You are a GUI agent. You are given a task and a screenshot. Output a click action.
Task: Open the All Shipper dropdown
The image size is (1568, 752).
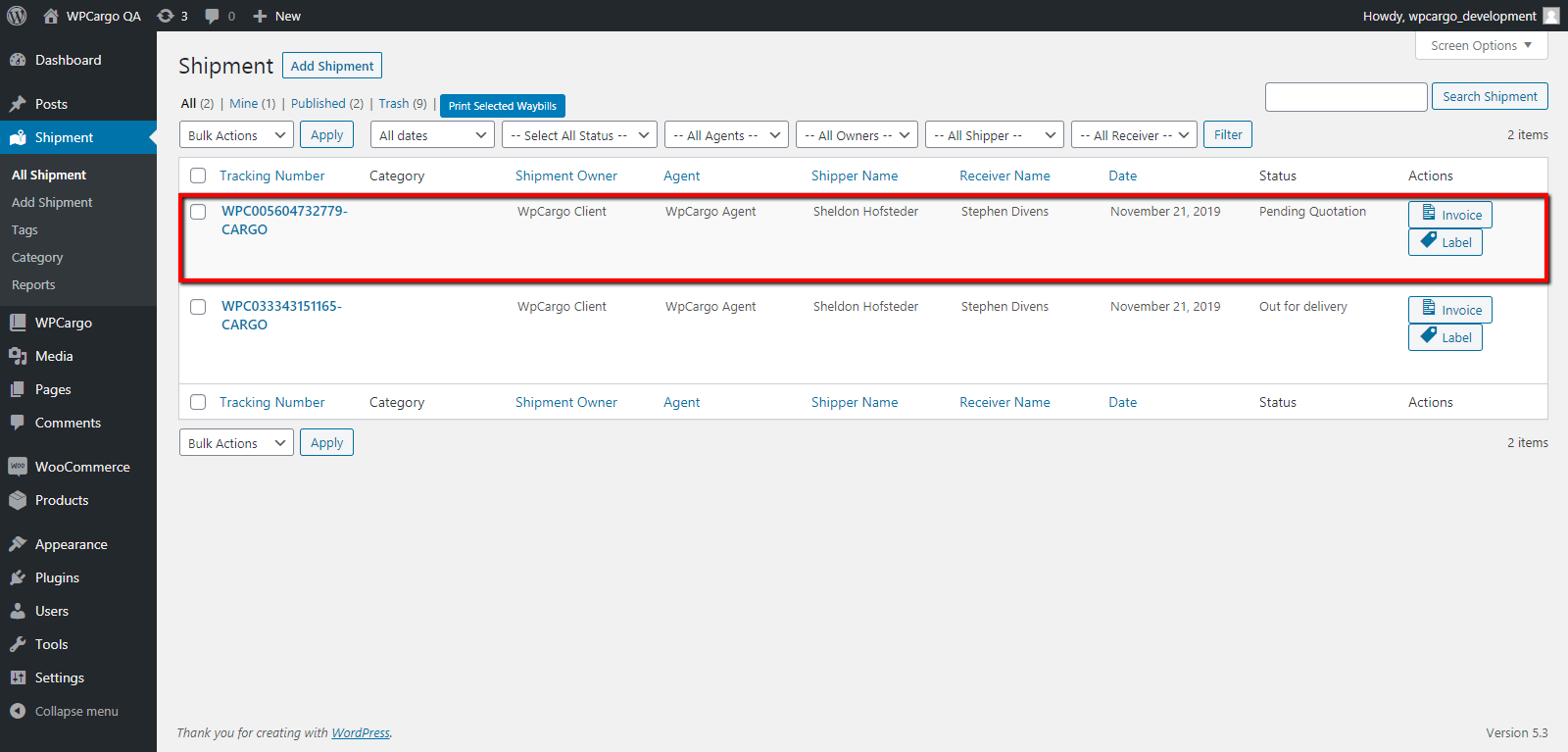[x=995, y=135]
